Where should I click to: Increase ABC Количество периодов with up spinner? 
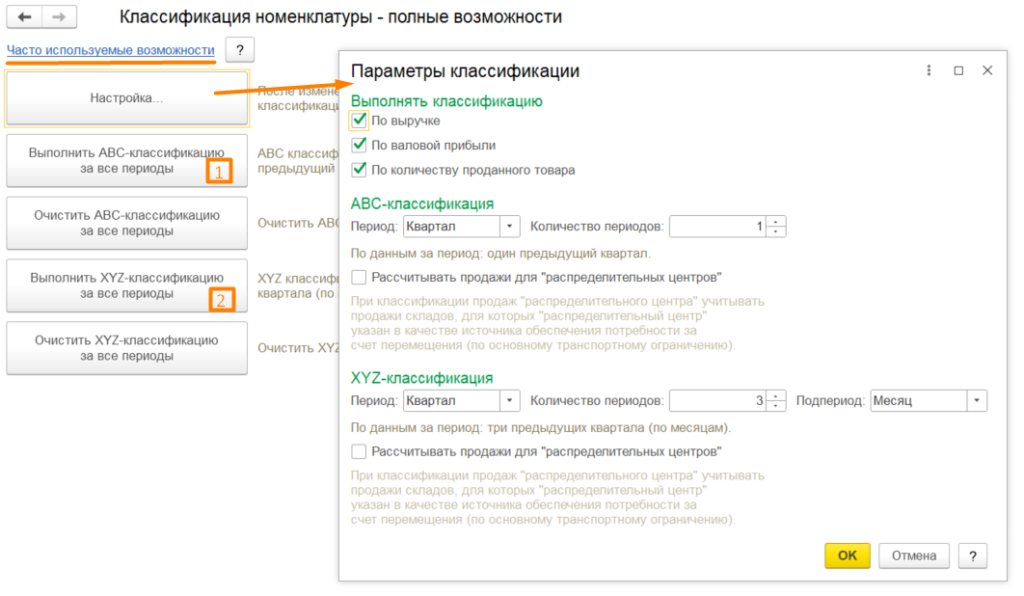tap(776, 221)
